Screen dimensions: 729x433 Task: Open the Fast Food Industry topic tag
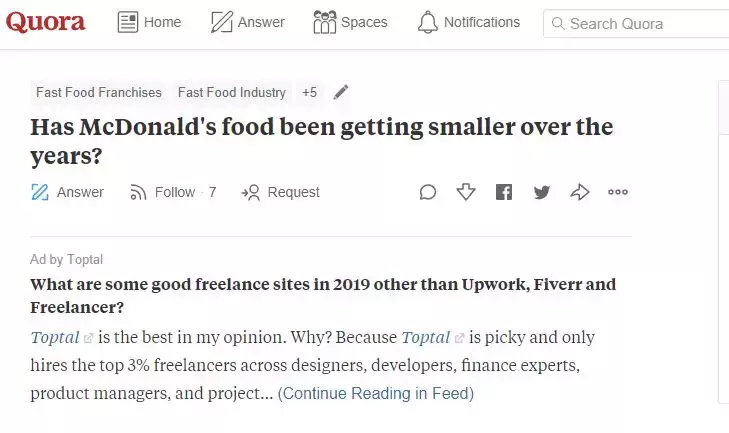coord(232,92)
